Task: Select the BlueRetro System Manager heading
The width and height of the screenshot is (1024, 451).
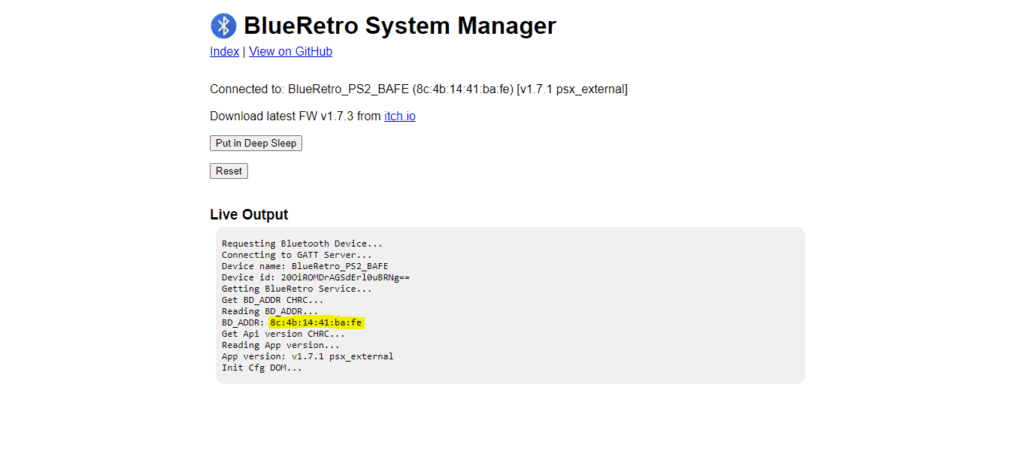Action: [400, 26]
